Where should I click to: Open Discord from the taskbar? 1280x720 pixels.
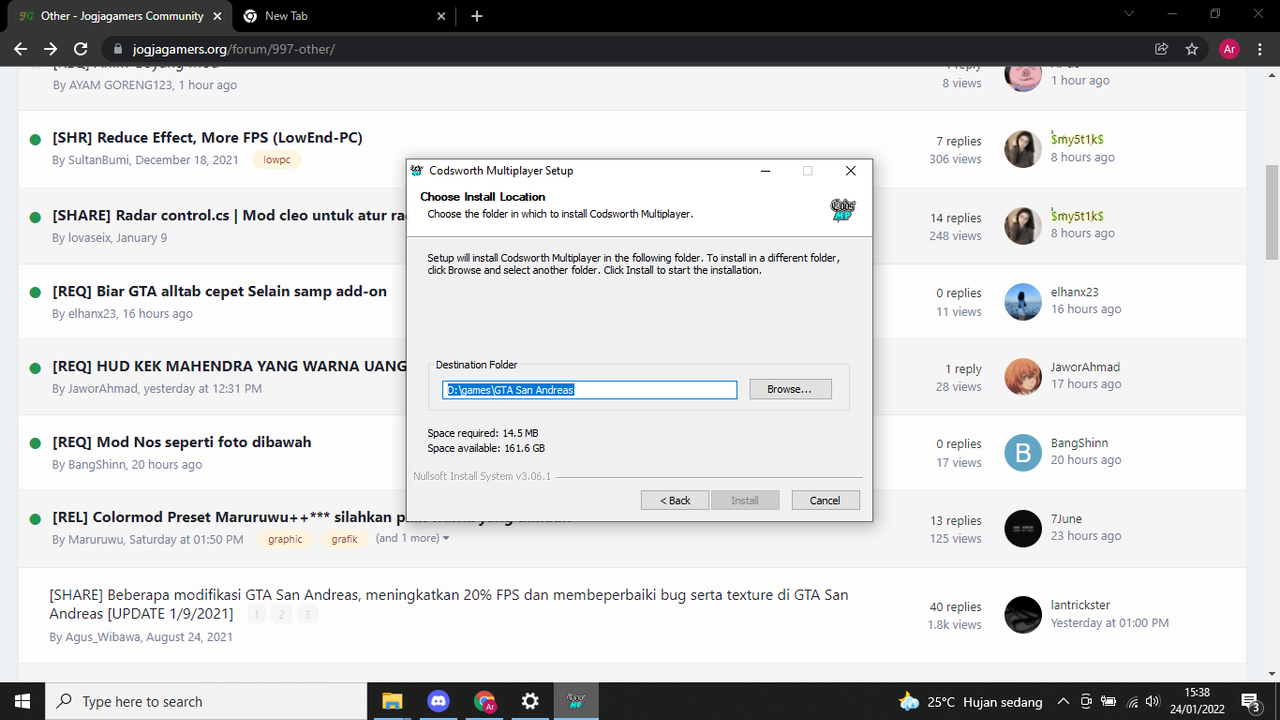[x=438, y=701]
